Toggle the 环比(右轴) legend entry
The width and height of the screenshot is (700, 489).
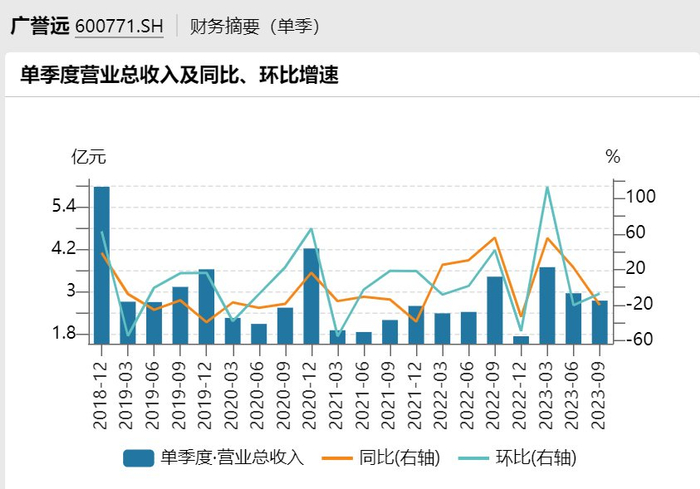[518, 458]
